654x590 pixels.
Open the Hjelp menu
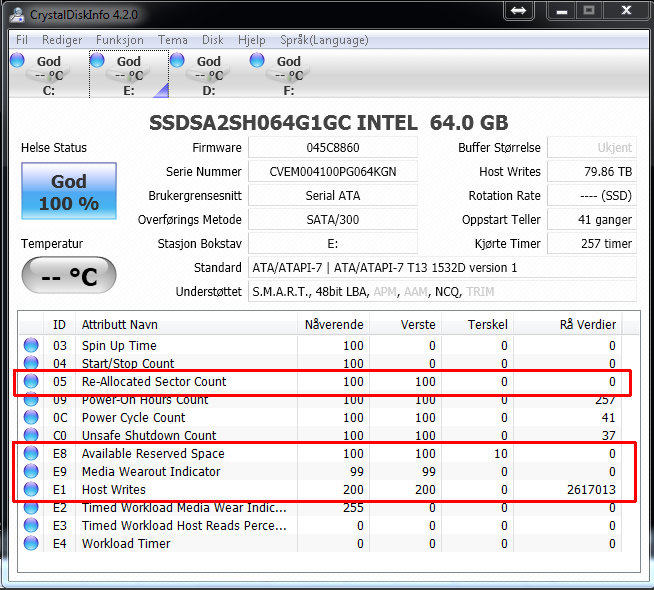252,40
